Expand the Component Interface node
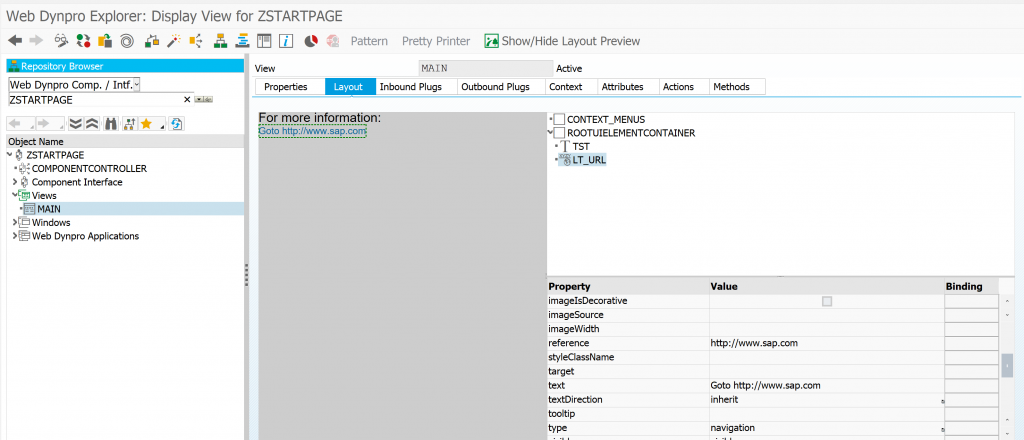Image resolution: width=1024 pixels, height=440 pixels. 15,182
